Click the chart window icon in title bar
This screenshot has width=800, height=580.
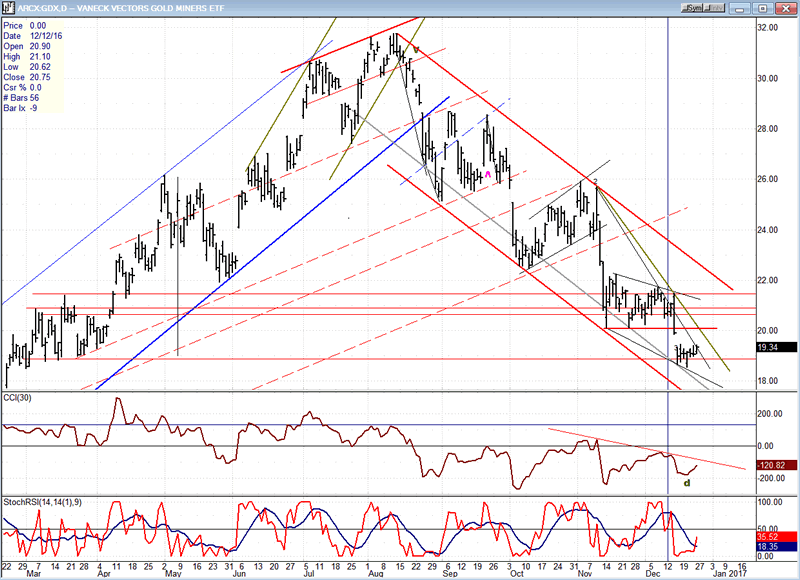pyautogui.click(x=8, y=7)
